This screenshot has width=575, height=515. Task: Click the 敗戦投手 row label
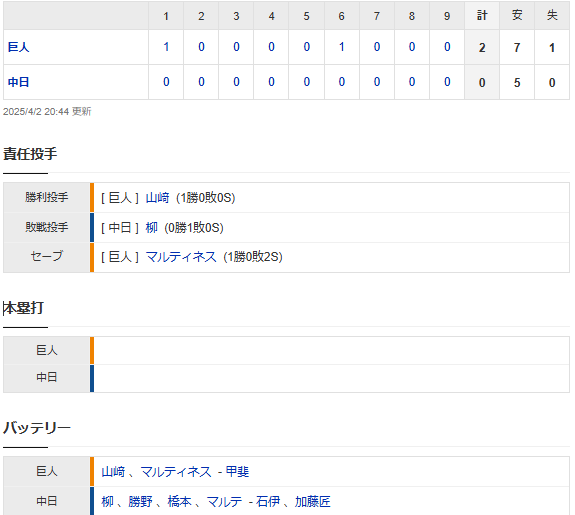point(47,227)
